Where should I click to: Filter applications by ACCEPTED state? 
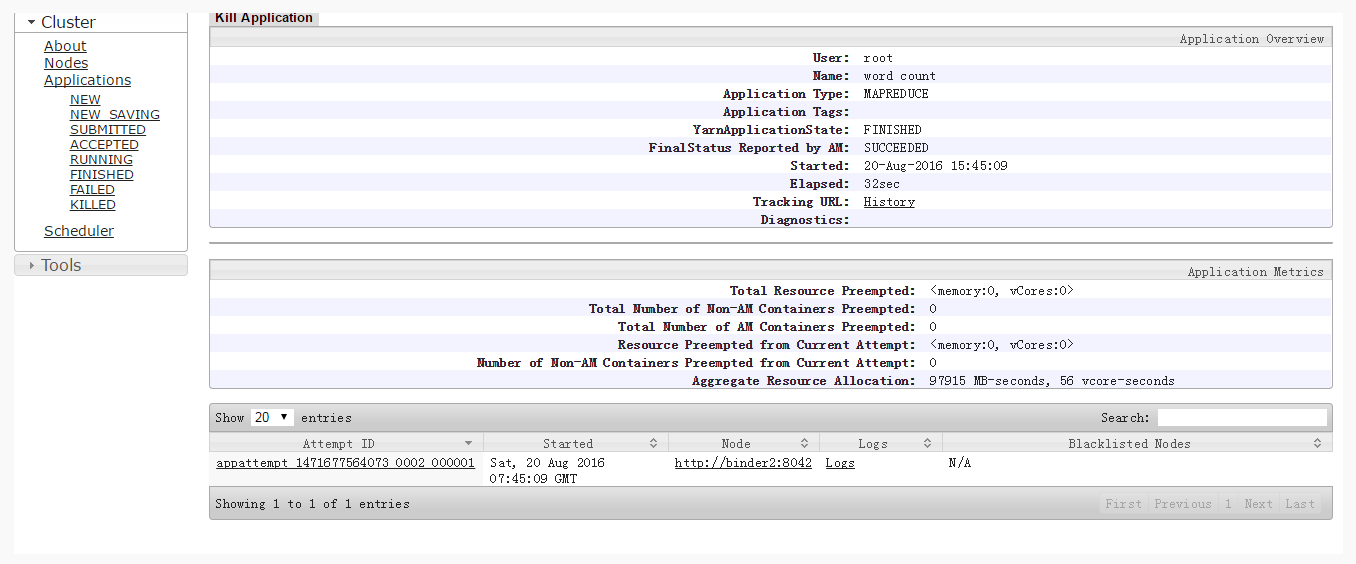104,145
